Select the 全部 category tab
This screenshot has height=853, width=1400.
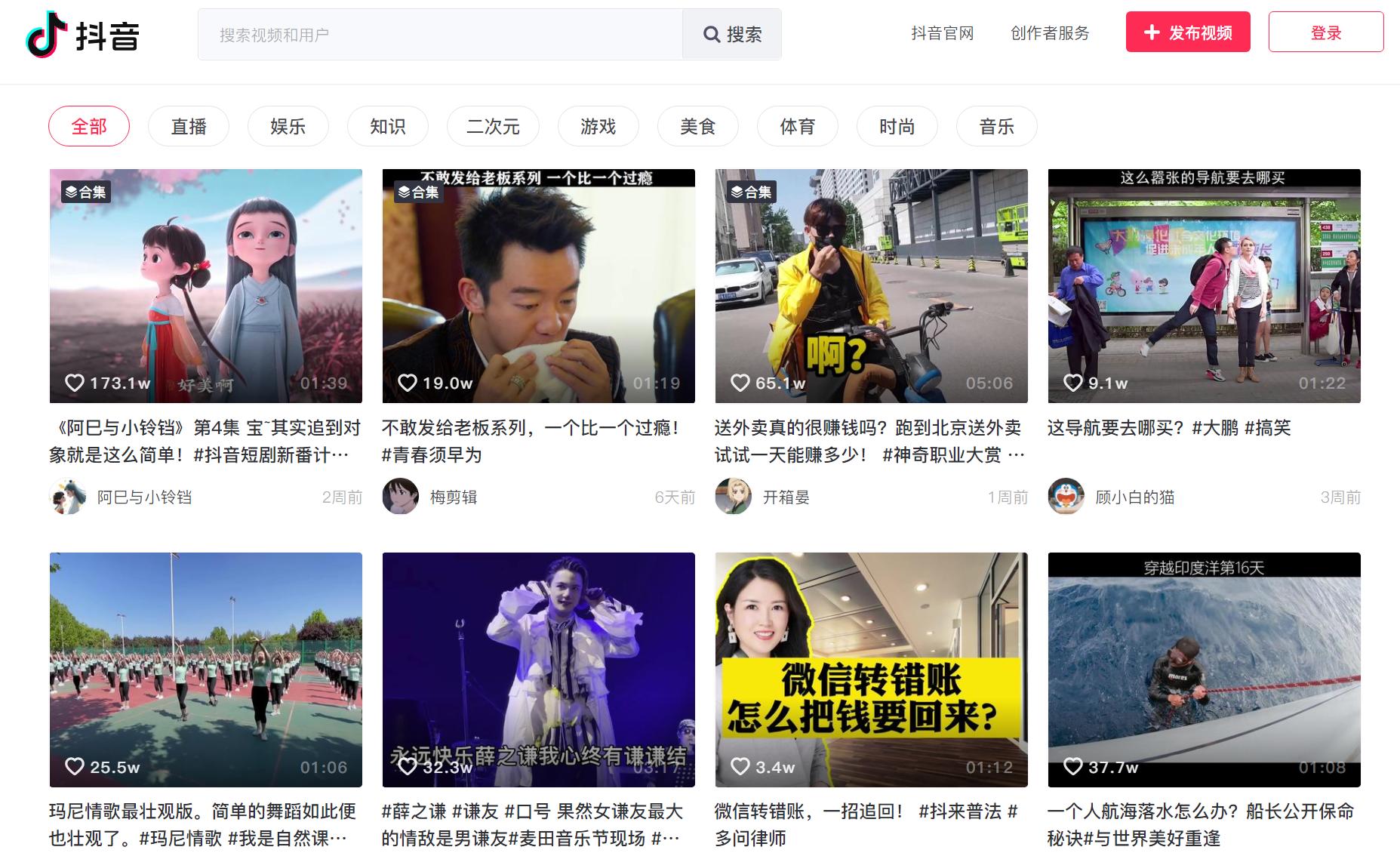click(x=89, y=126)
